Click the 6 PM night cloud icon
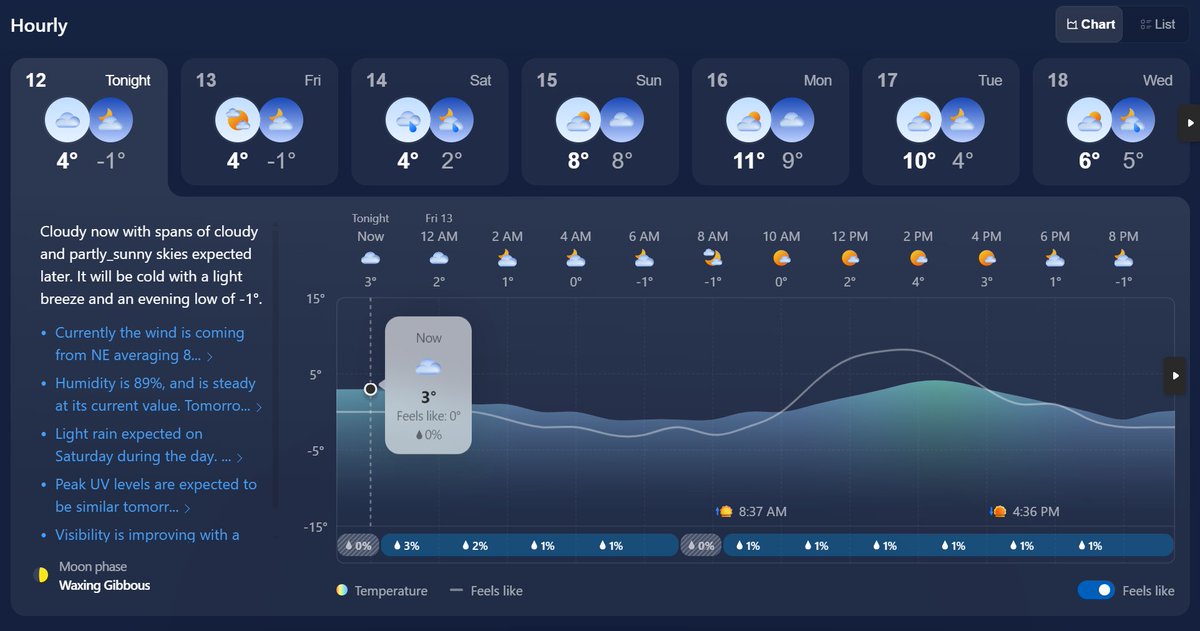The image size is (1200, 631). point(1055,258)
